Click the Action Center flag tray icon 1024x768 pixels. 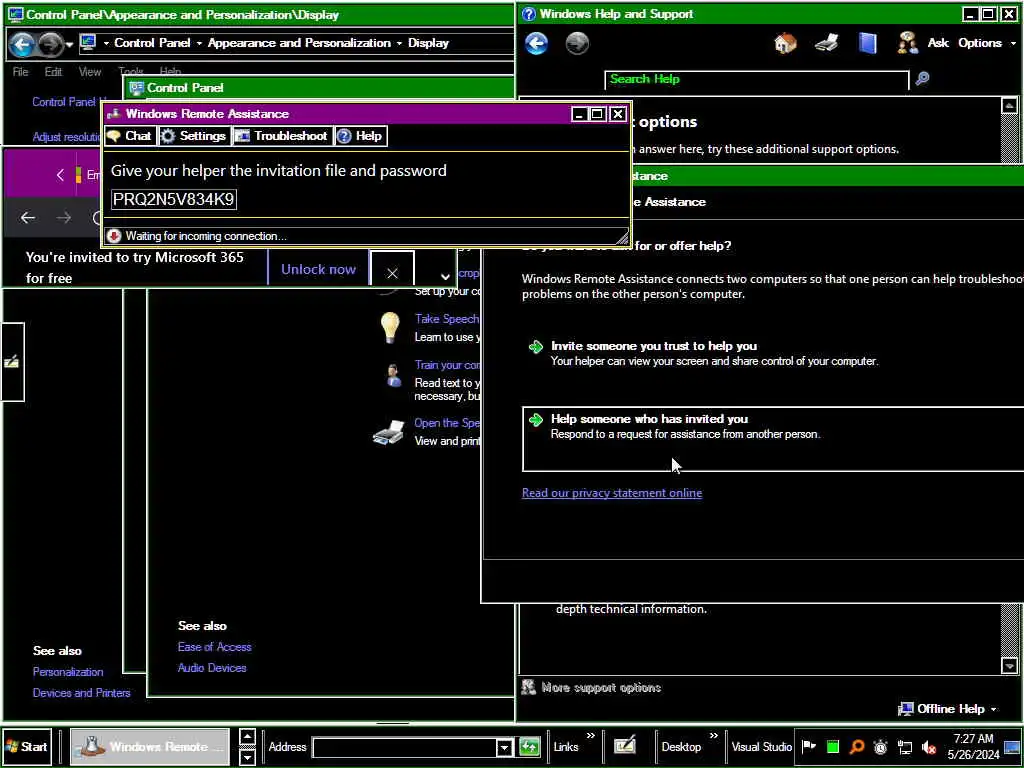coord(808,747)
